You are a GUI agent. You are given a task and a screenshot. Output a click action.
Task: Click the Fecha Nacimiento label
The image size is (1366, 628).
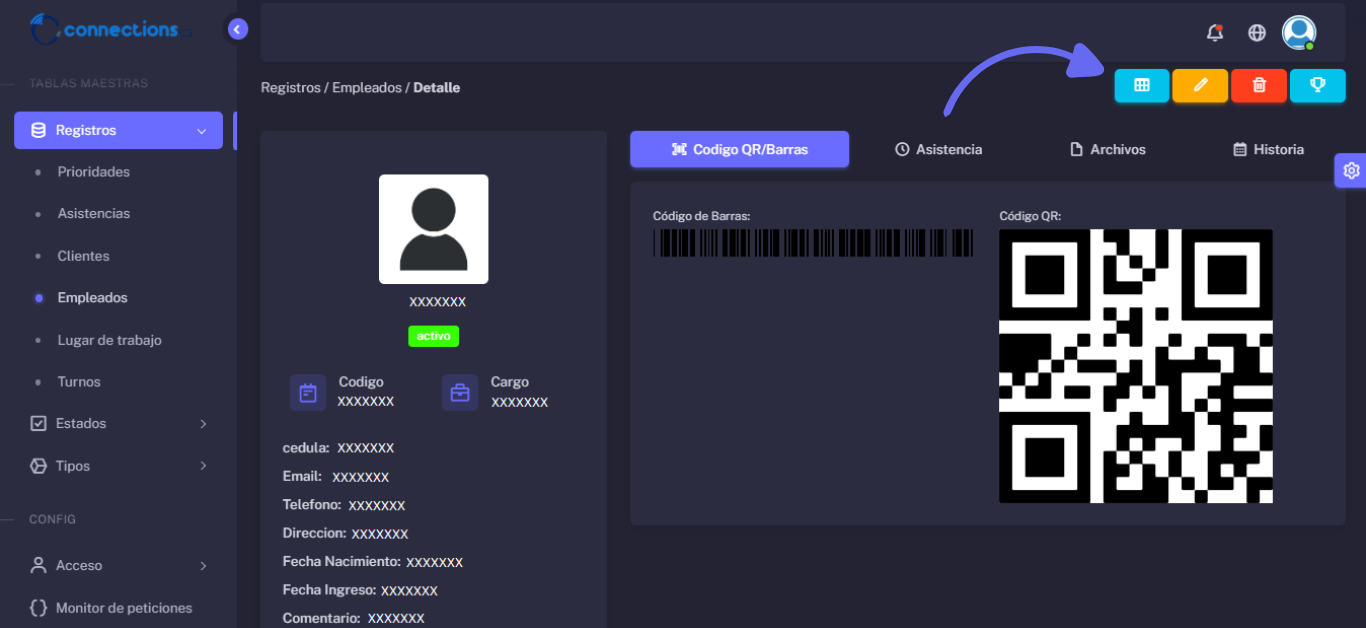(x=342, y=561)
